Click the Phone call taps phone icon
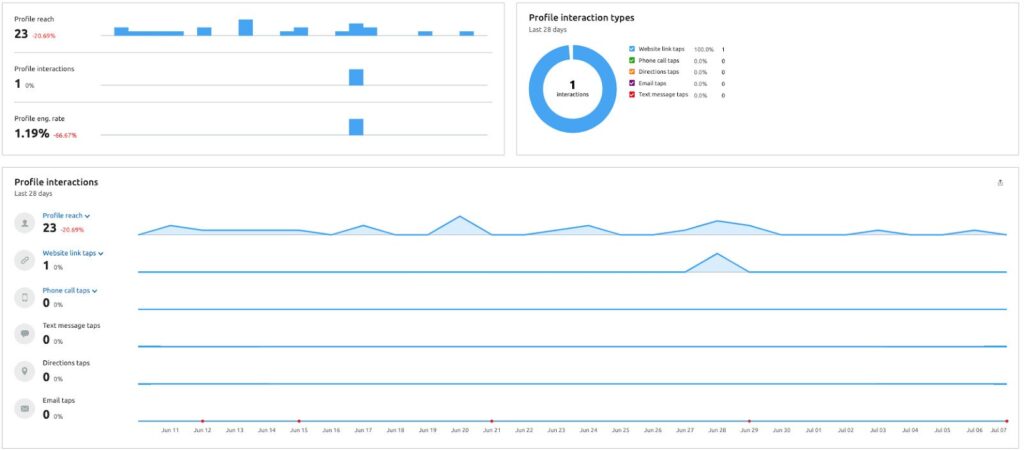 tap(24, 297)
